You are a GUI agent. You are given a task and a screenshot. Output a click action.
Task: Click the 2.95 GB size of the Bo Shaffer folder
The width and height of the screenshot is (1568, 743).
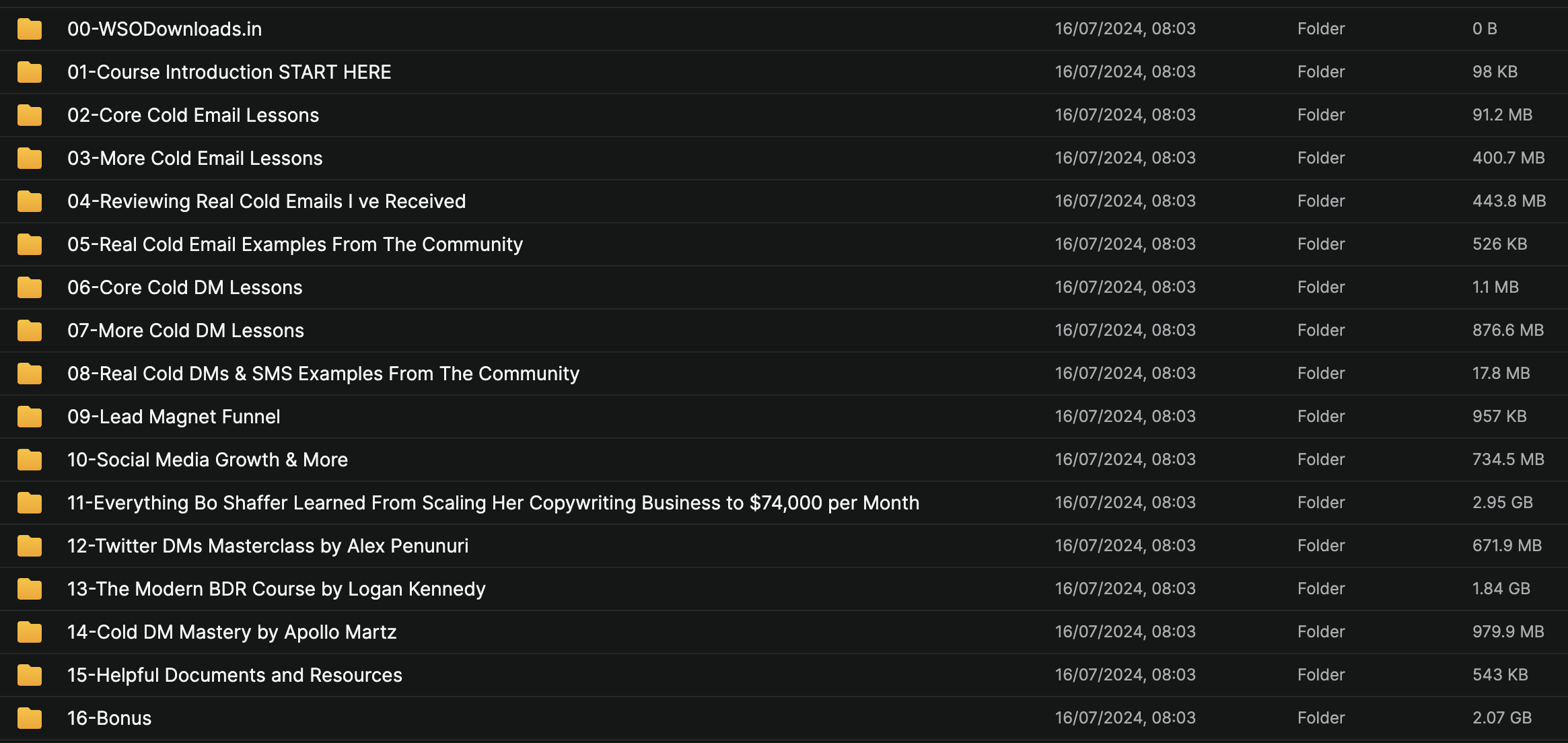(x=1502, y=503)
